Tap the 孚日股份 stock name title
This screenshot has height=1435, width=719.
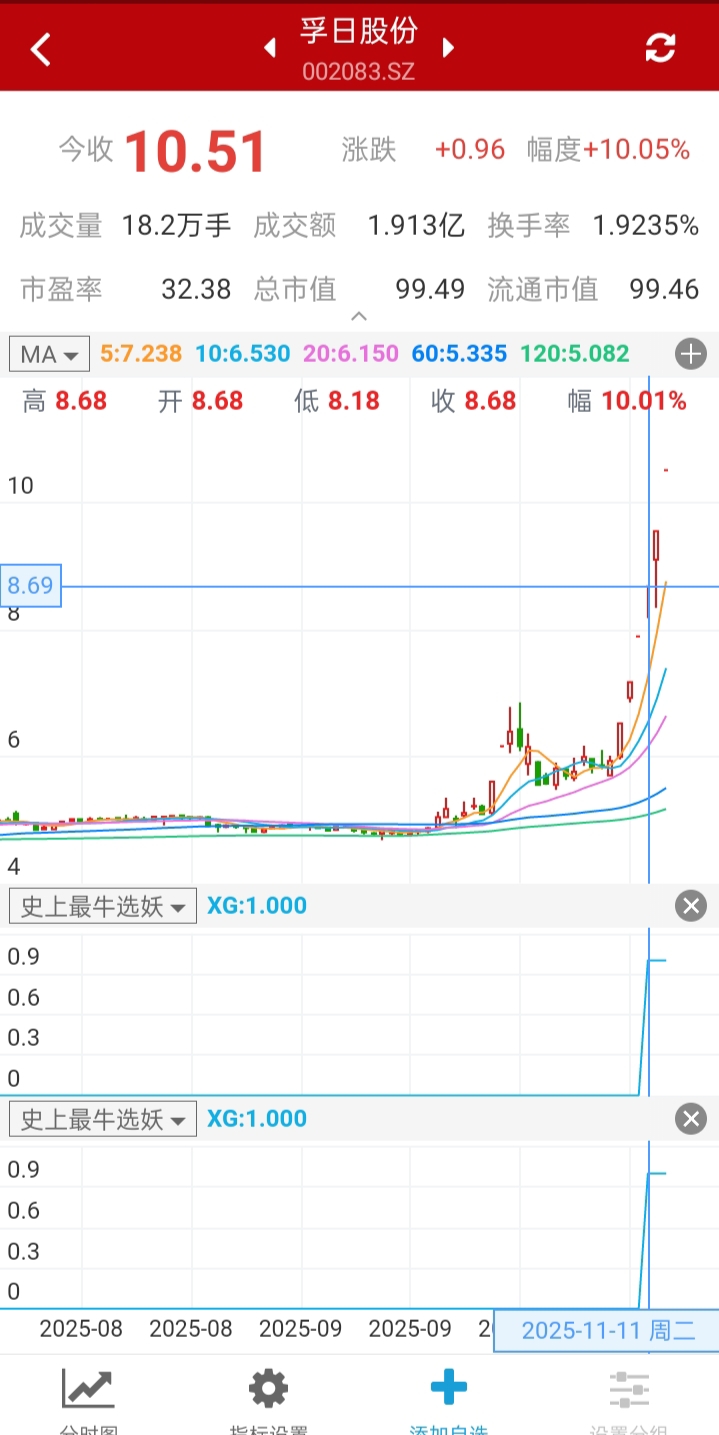point(358,32)
